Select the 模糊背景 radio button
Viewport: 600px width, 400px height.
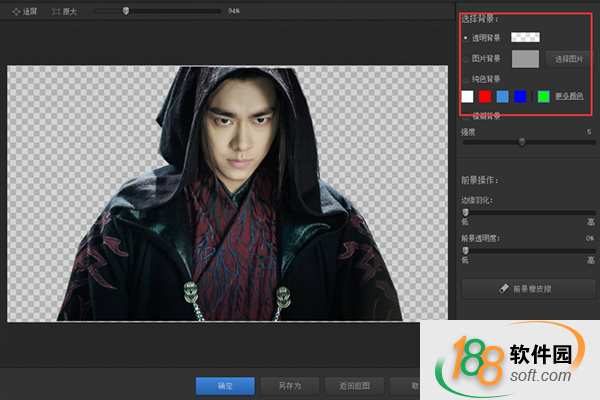click(x=466, y=116)
